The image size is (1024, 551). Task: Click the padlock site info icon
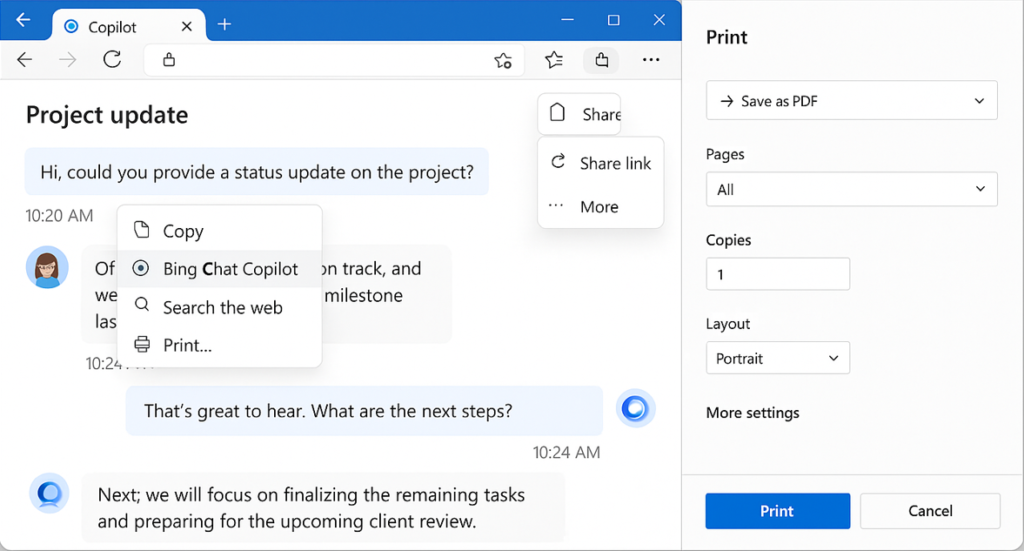(x=169, y=60)
